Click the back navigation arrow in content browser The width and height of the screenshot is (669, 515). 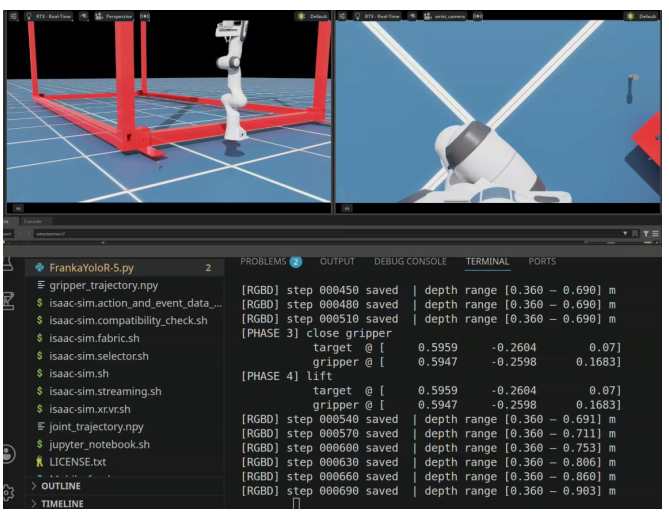coord(20,233)
